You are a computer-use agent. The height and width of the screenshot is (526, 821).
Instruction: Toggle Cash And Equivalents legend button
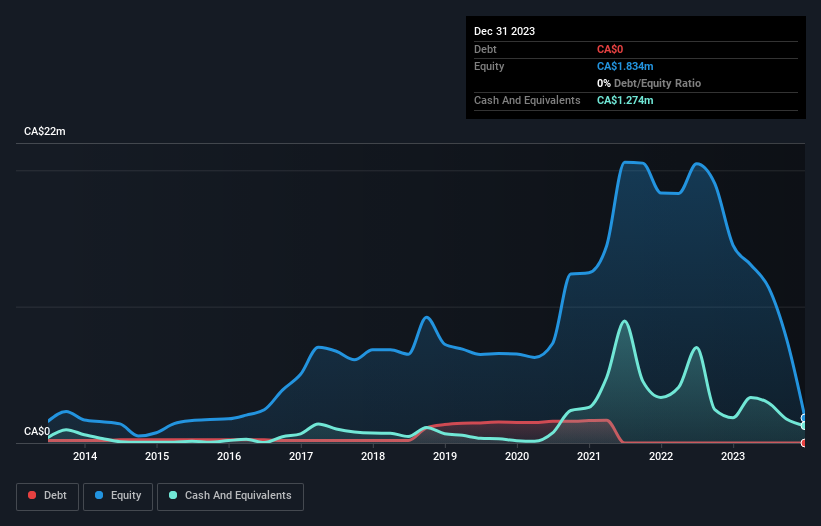click(230, 496)
